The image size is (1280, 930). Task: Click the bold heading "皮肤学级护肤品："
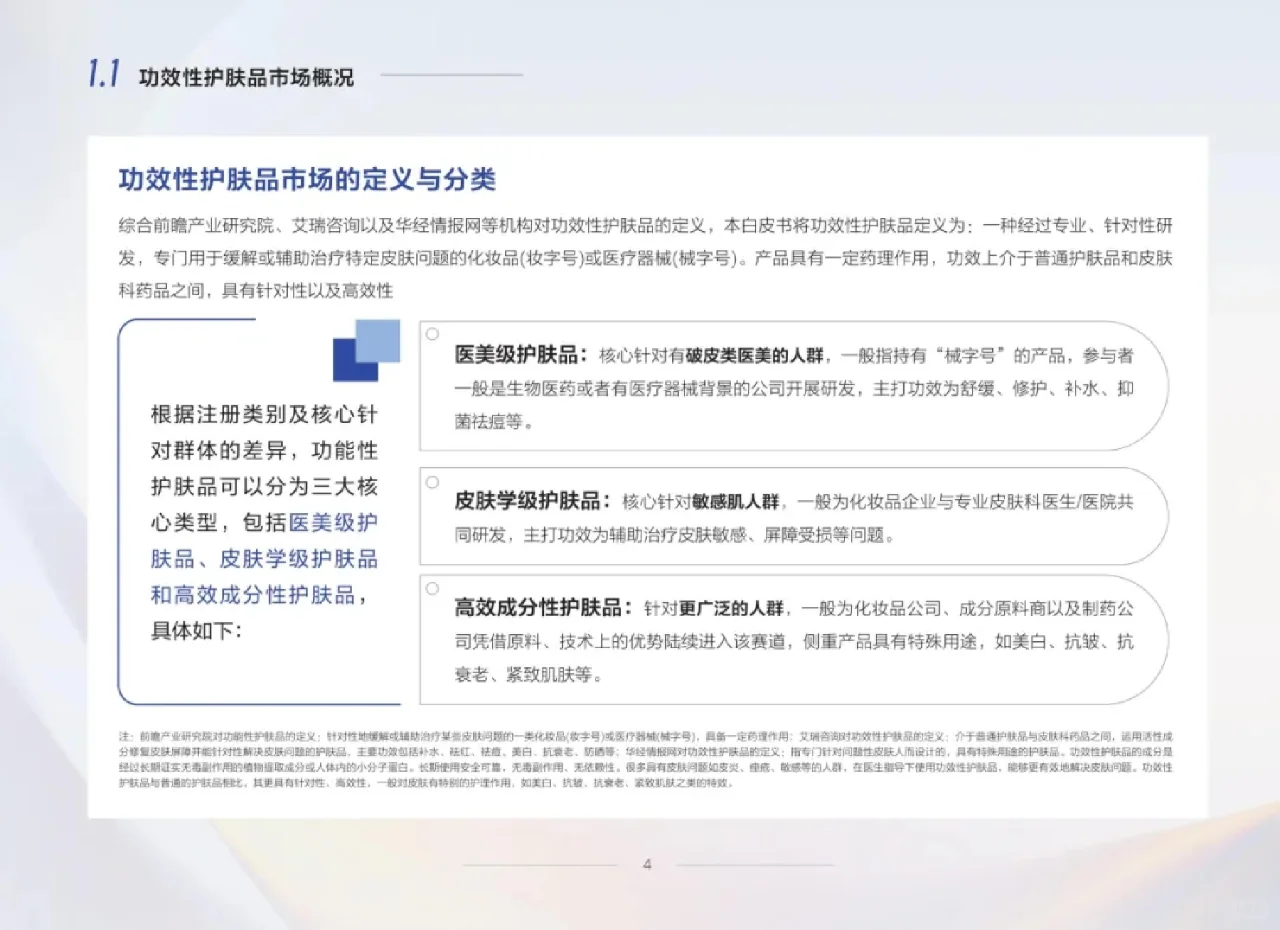pos(533,502)
